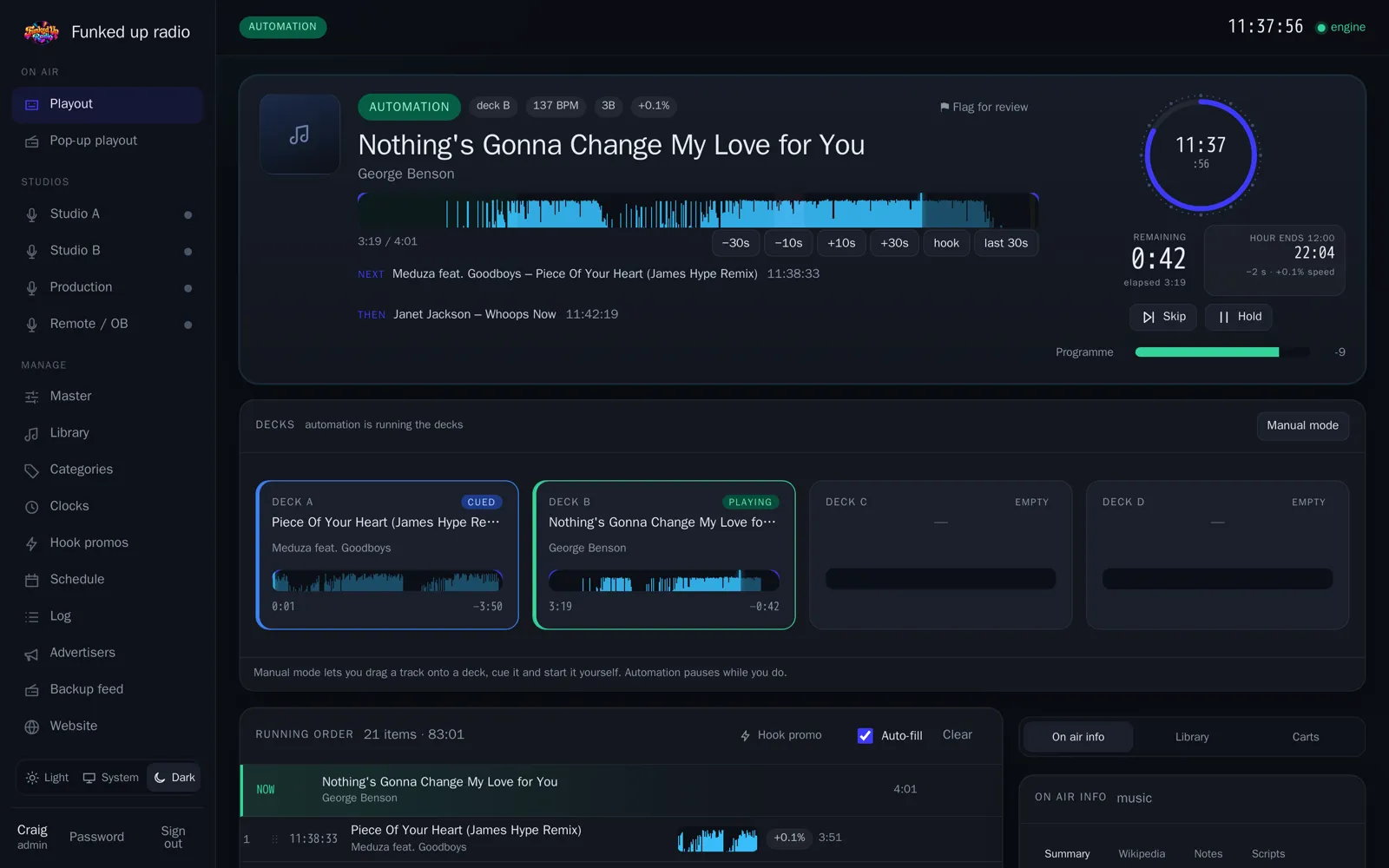The width and height of the screenshot is (1389, 868).
Task: Click the Clocks clock icon
Action: [32, 506]
